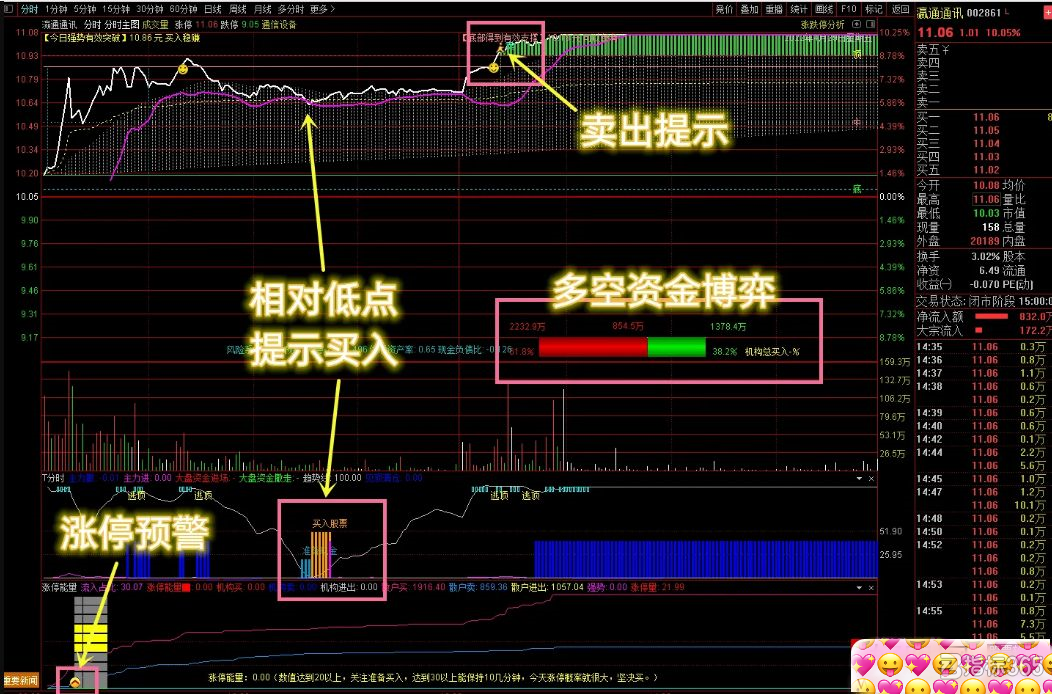
Task: Click the side panel icon beside 涨跌停分析
Action: (x=871, y=25)
